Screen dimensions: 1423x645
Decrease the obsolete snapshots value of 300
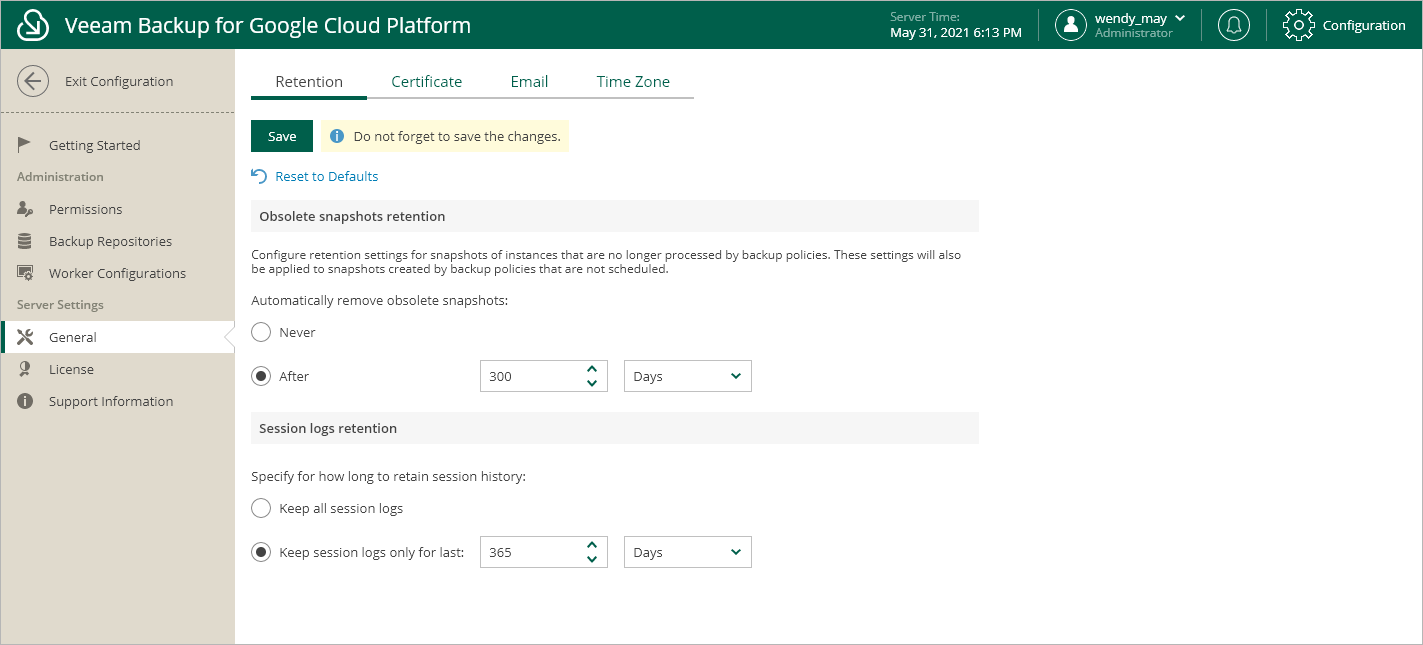pos(592,383)
